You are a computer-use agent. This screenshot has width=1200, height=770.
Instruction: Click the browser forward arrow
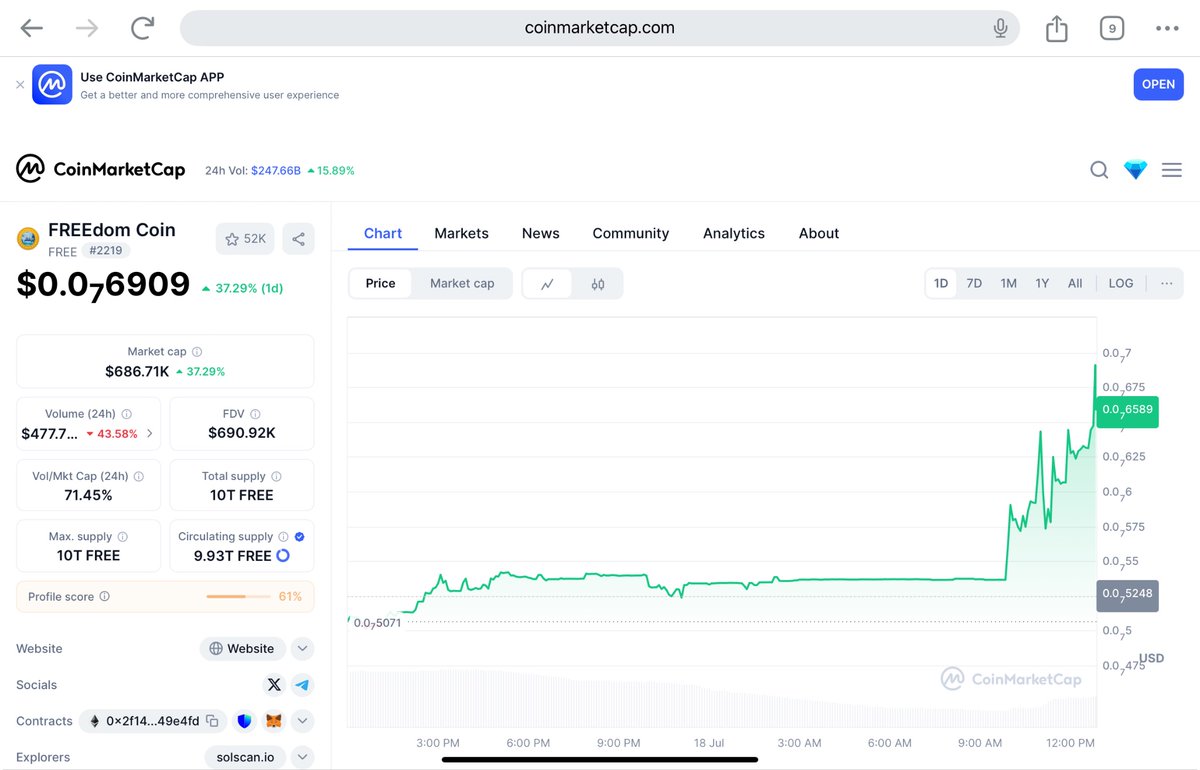87,28
